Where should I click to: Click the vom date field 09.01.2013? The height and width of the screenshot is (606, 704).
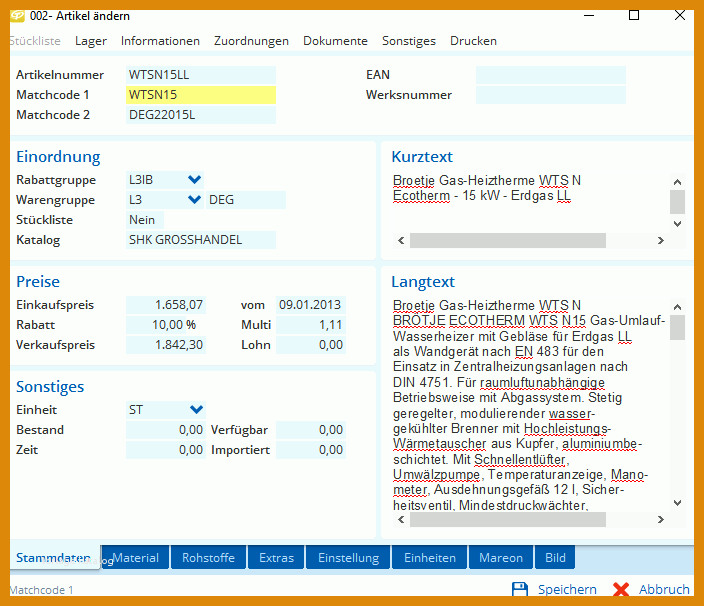tap(311, 305)
